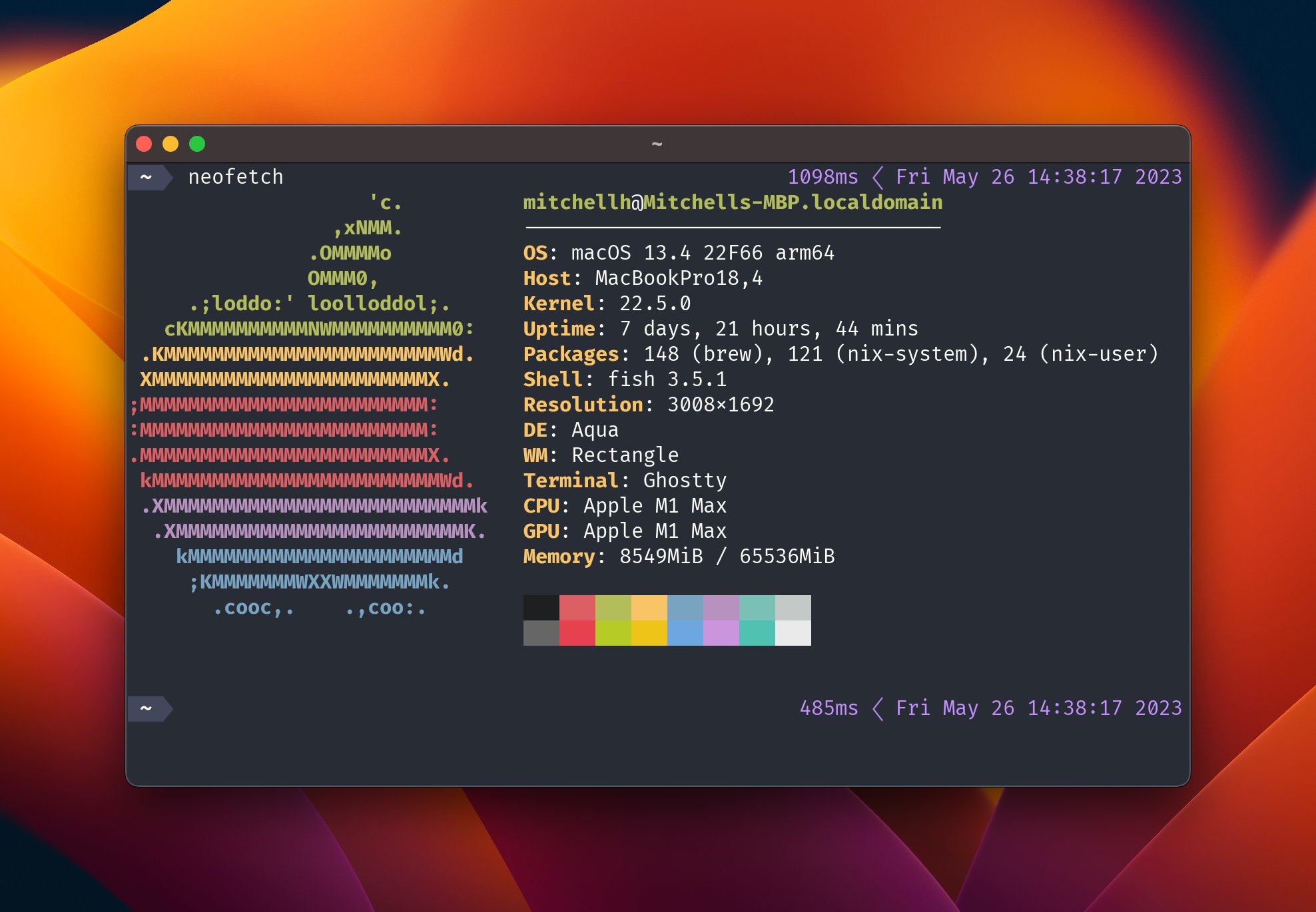The image size is (1316, 912).
Task: Click the Terminal: Ghostty line
Action: (x=625, y=481)
